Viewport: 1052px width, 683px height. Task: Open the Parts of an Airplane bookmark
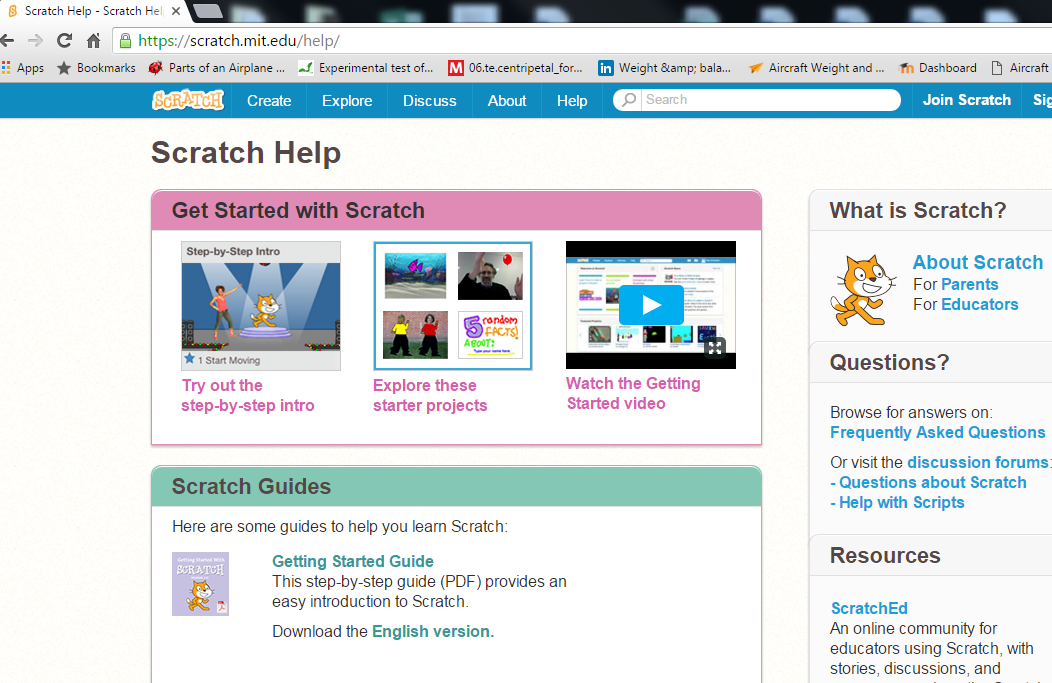click(x=217, y=68)
